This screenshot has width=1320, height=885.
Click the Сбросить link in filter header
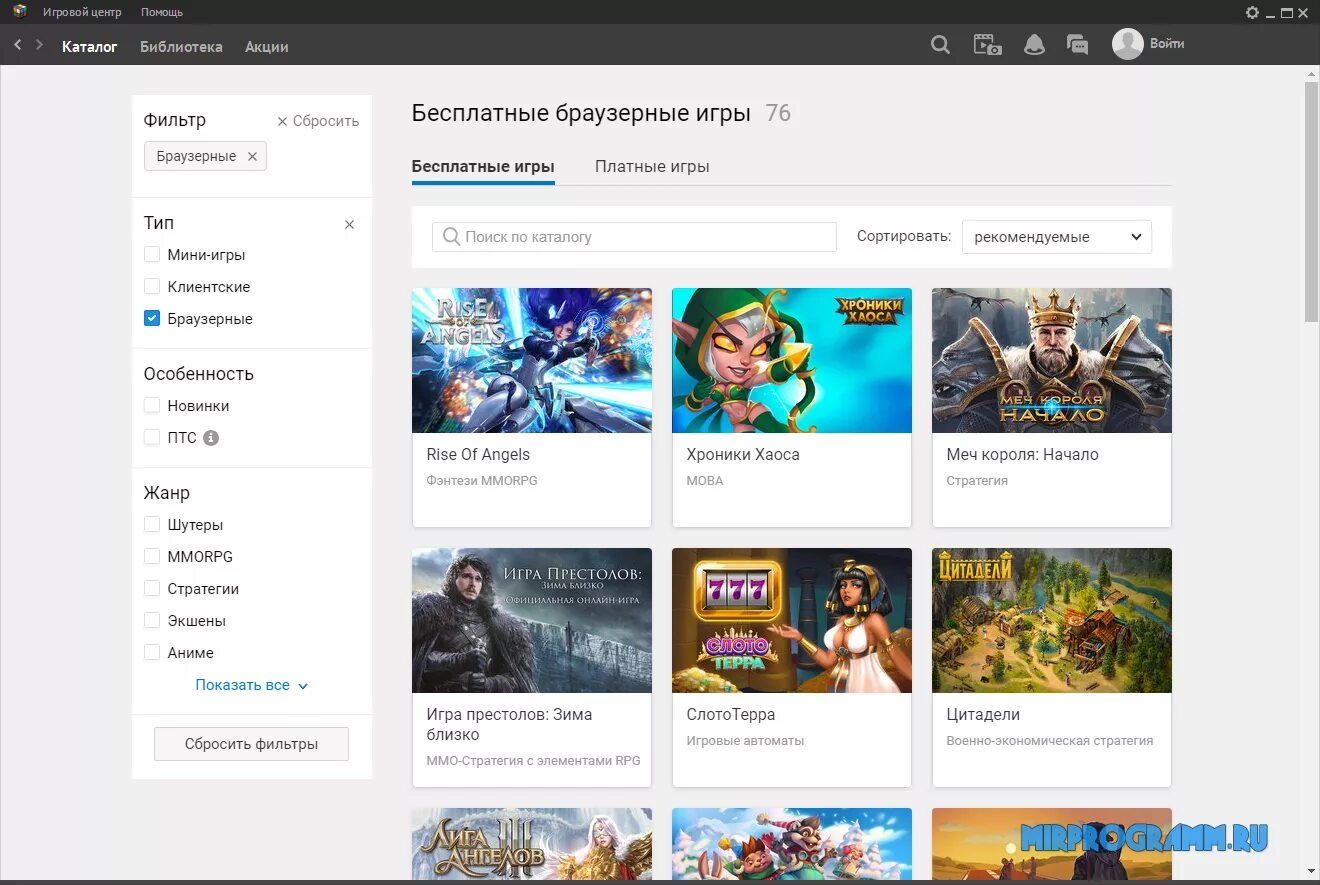click(318, 121)
